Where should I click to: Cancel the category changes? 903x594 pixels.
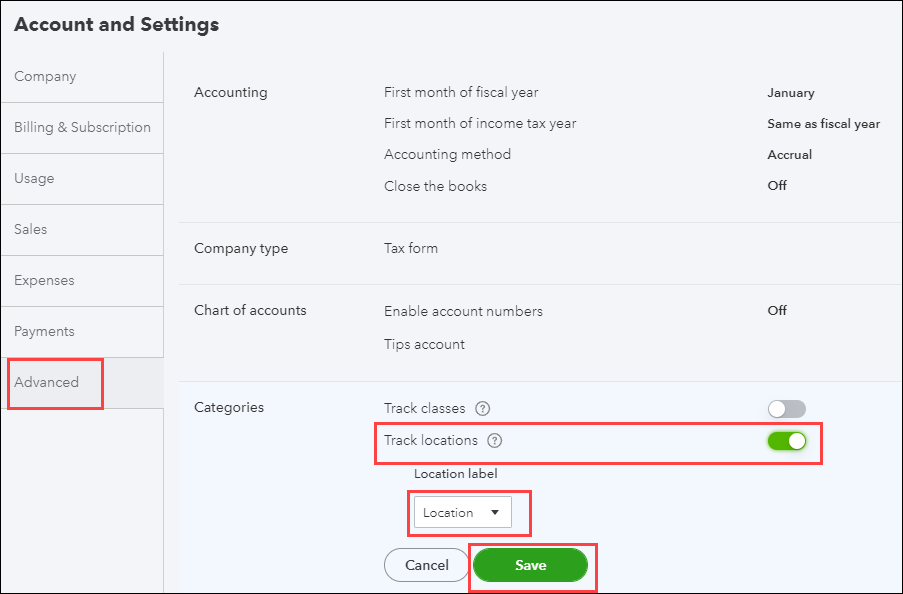point(427,565)
